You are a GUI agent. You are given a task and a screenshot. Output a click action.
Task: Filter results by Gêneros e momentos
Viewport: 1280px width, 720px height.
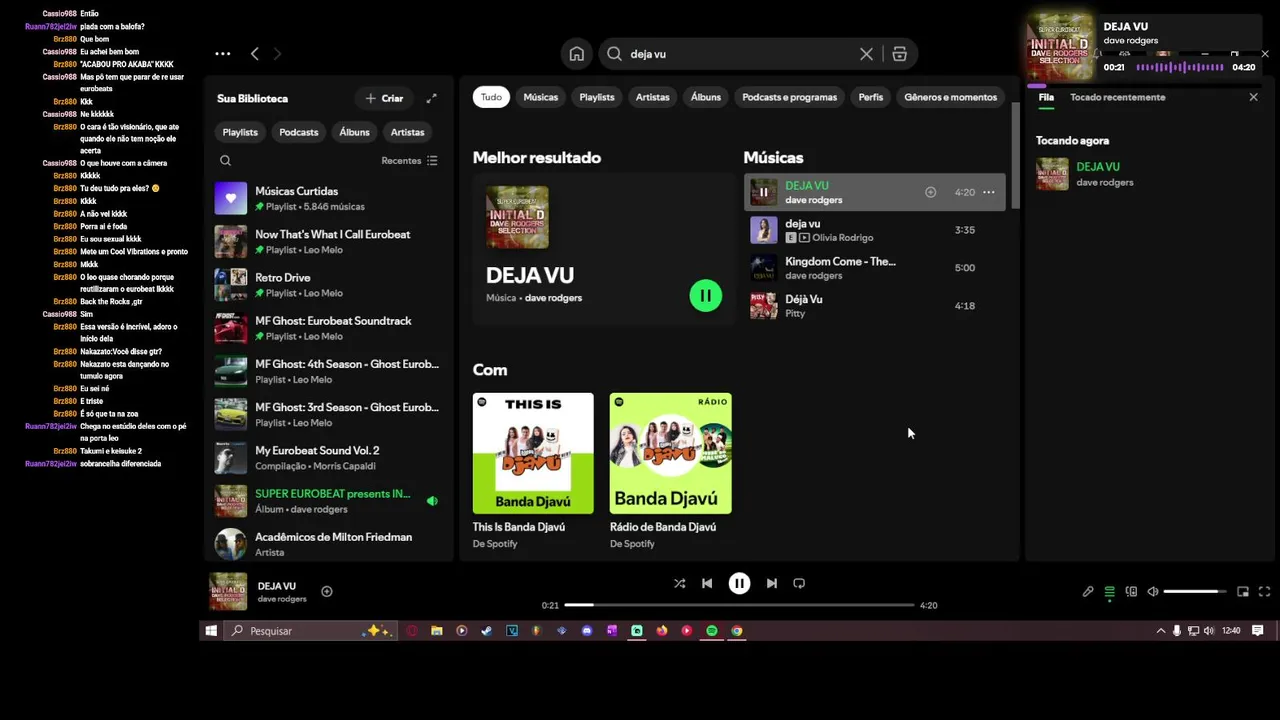(951, 97)
